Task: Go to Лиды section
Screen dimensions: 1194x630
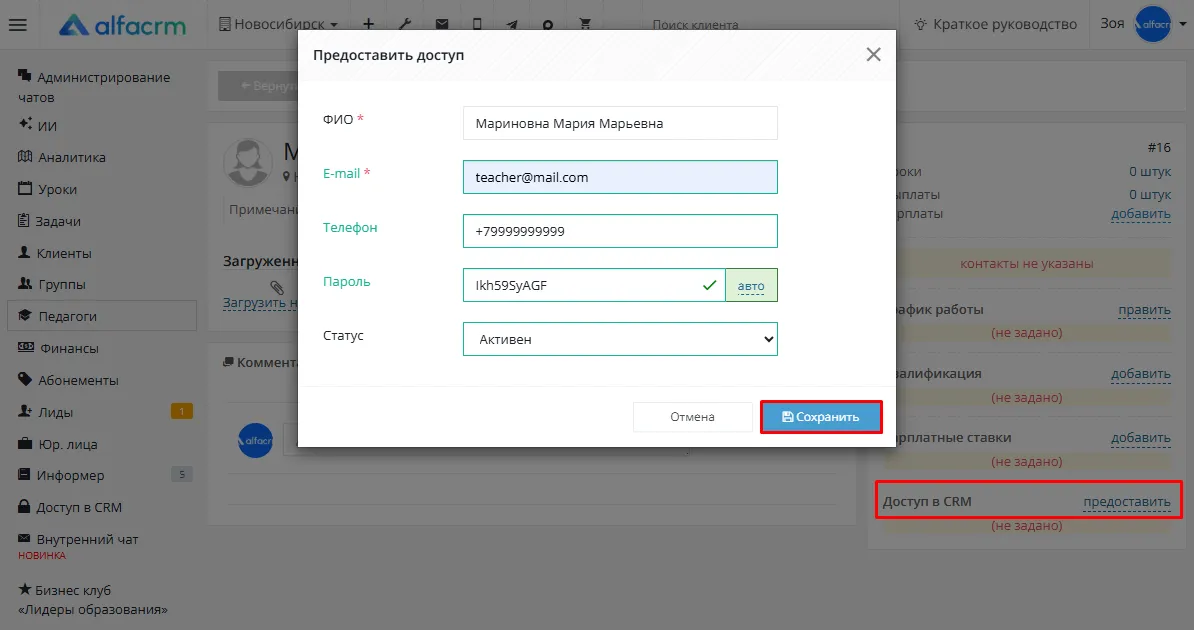Action: pos(46,412)
